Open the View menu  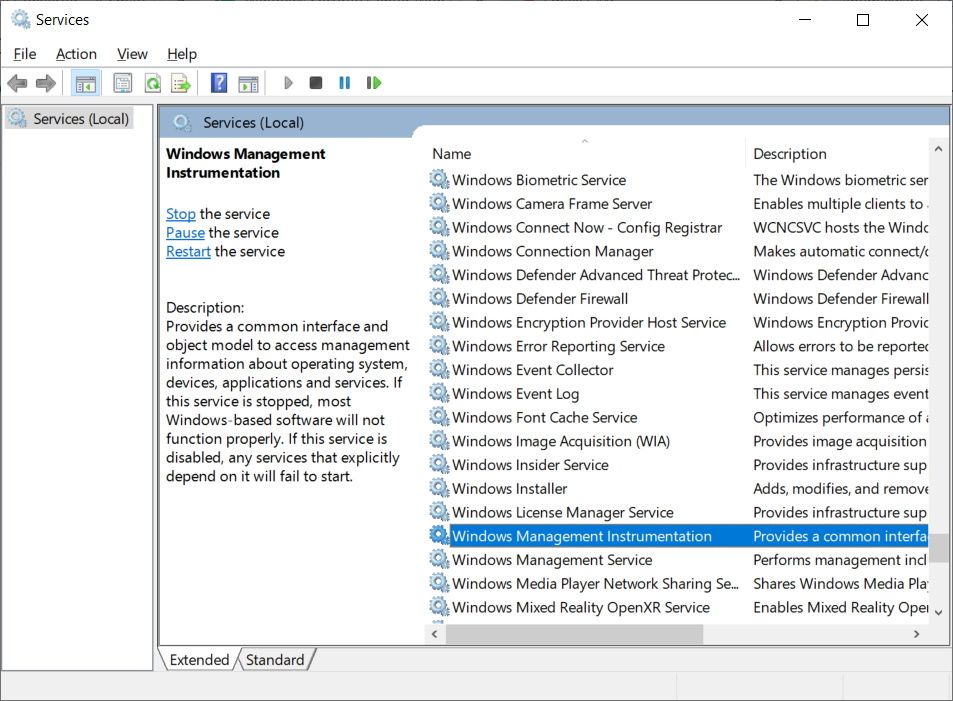pyautogui.click(x=131, y=54)
